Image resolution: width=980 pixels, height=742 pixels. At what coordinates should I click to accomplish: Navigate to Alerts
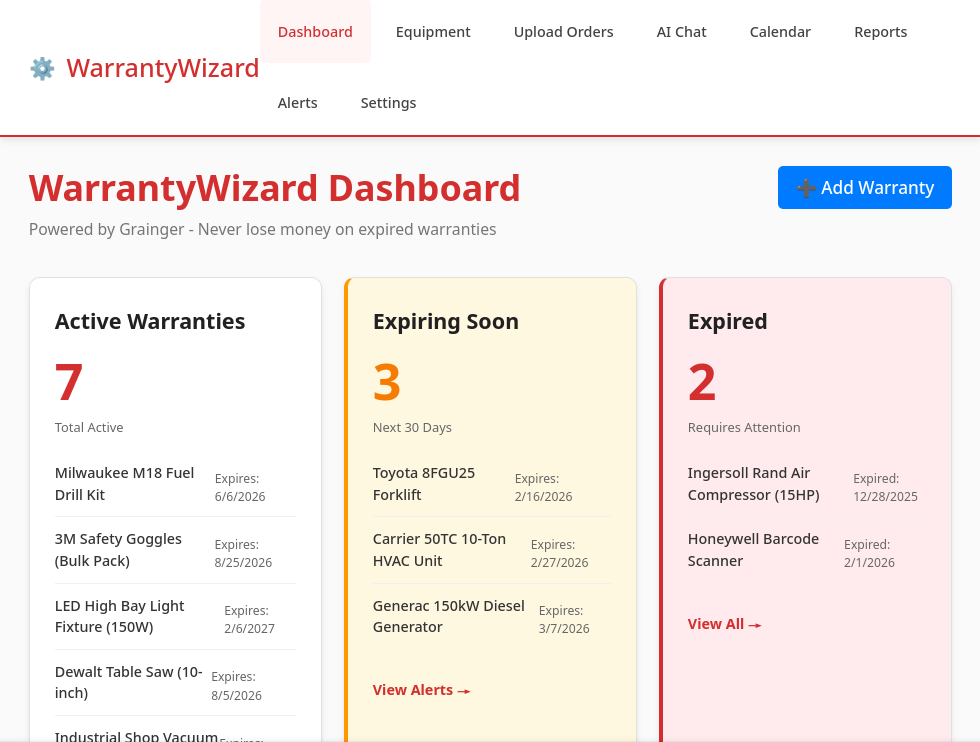coord(298,103)
